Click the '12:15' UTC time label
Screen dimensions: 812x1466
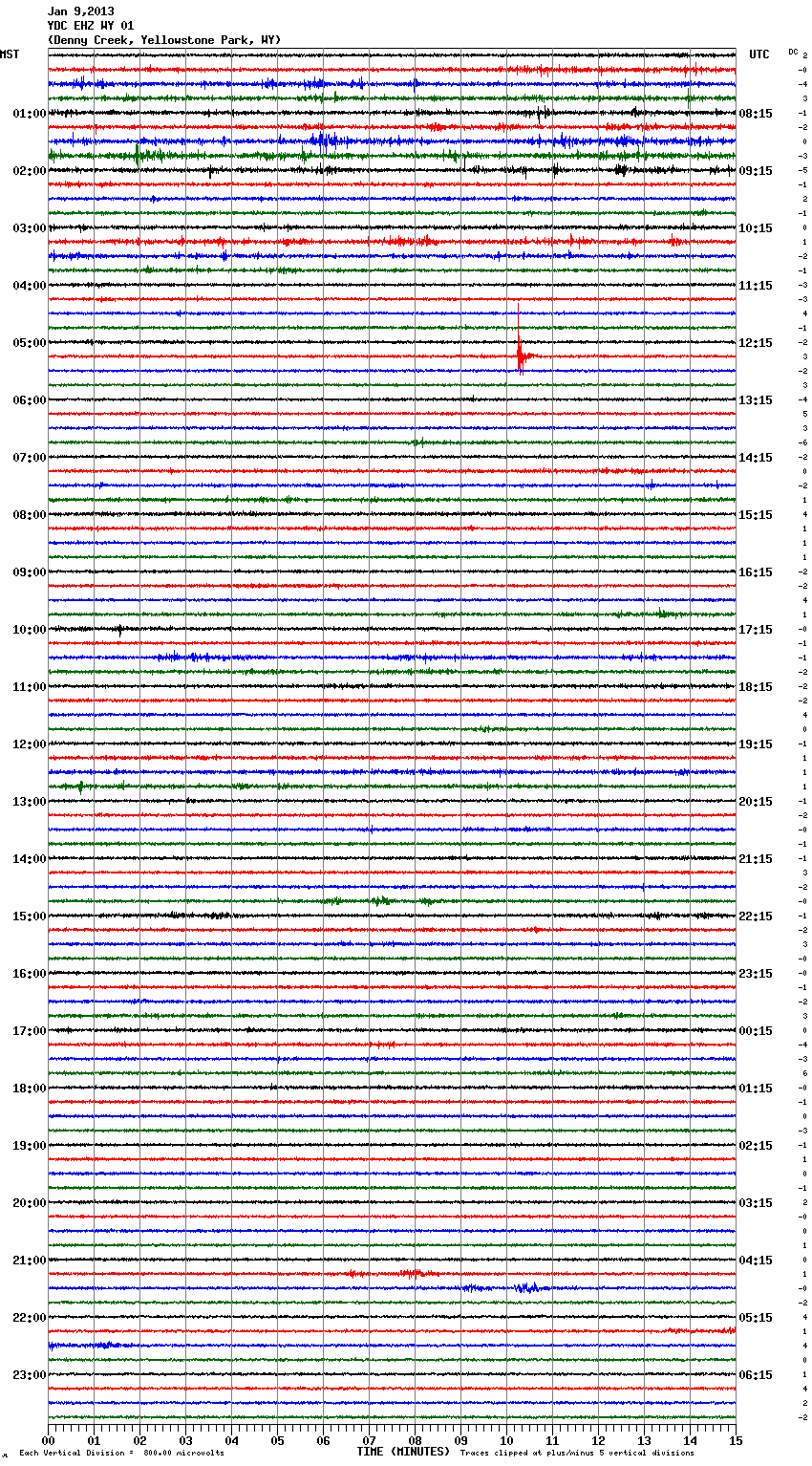pos(756,343)
